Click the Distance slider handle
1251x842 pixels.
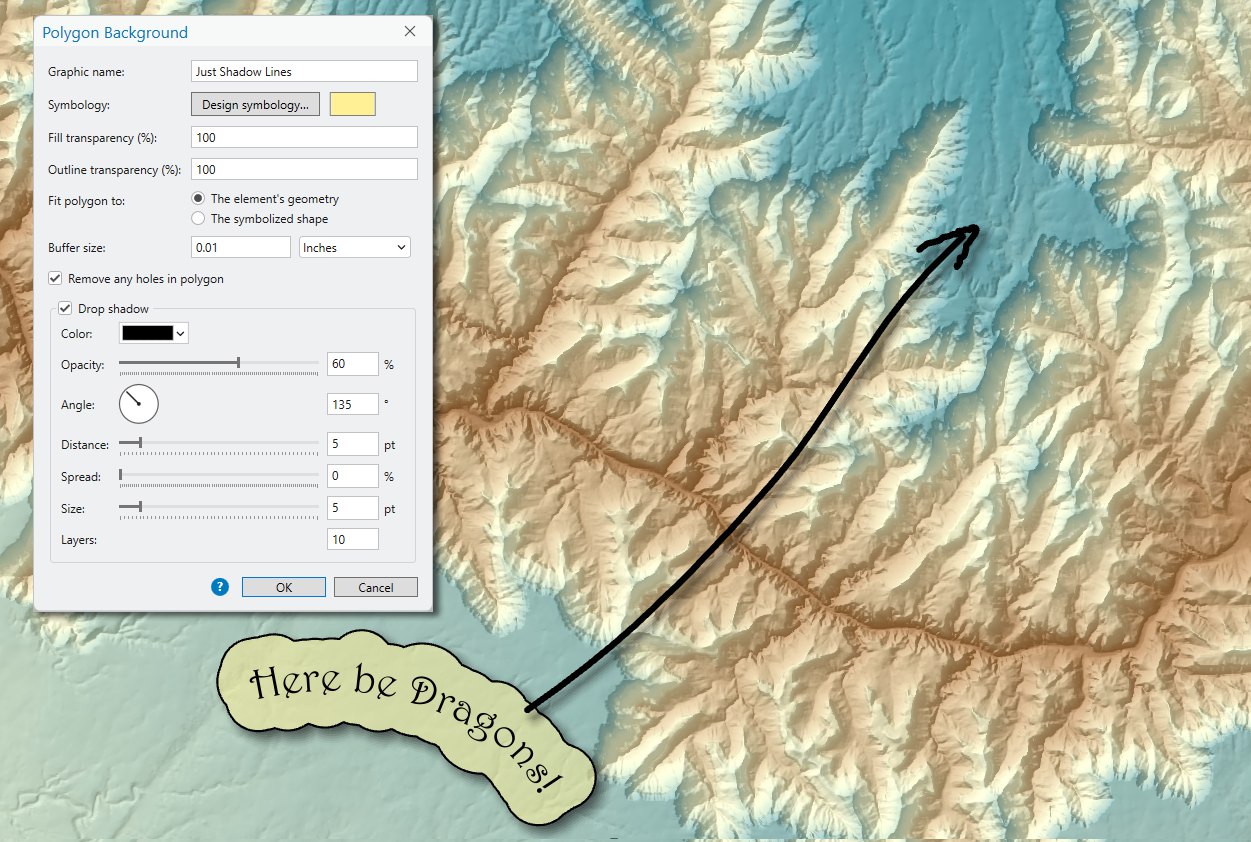coord(140,442)
